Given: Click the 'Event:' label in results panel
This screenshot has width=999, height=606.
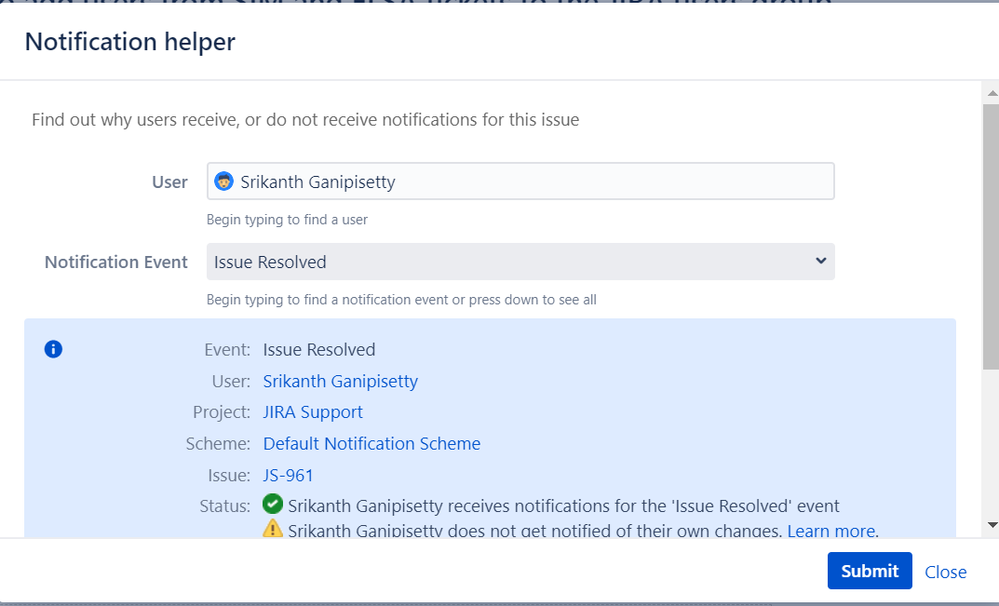Looking at the screenshot, I should click(227, 350).
